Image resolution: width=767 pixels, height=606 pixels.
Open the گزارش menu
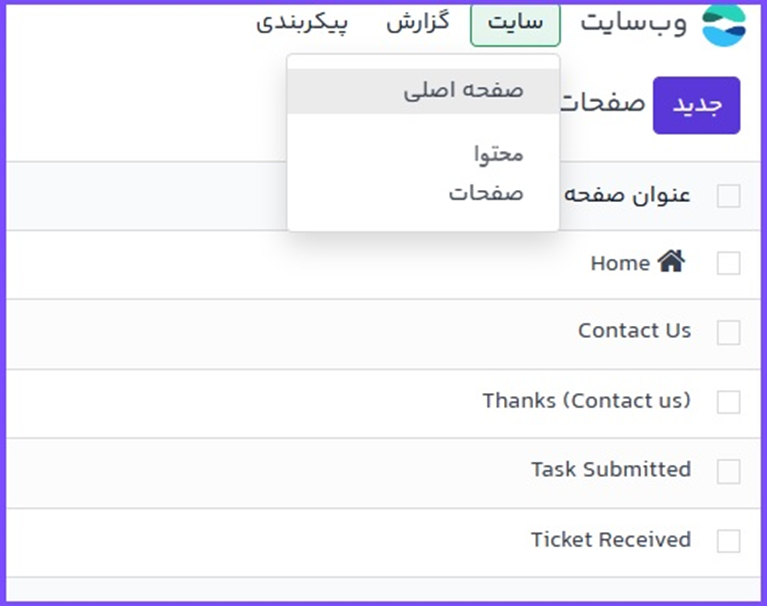tap(418, 22)
